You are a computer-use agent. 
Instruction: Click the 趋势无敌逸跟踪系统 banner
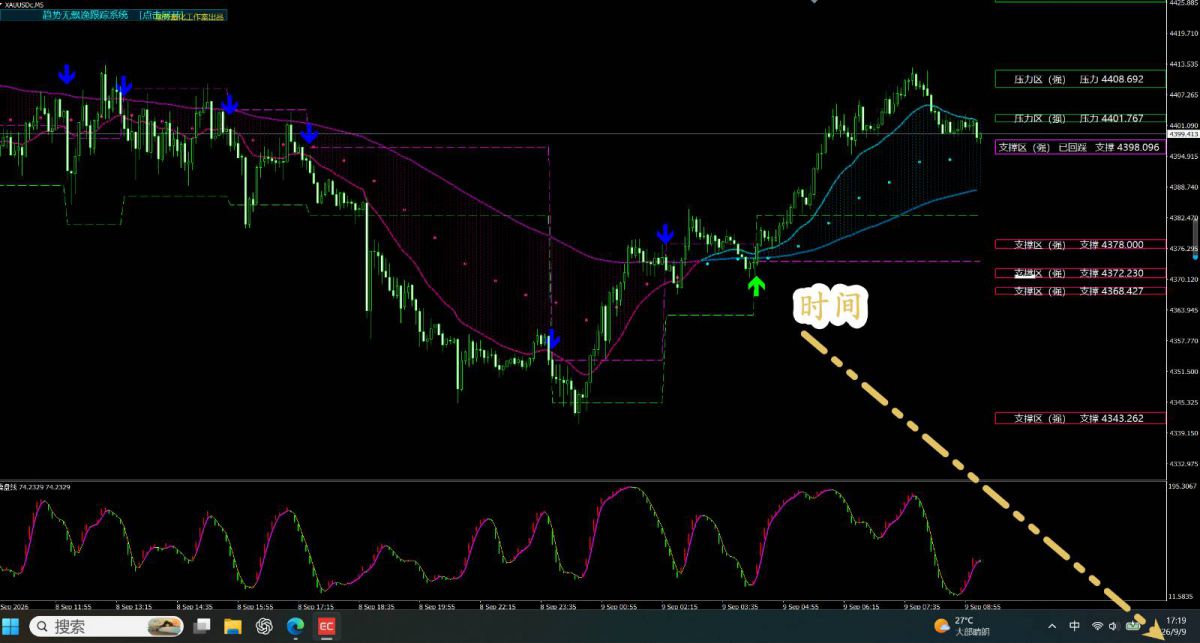[x=113, y=16]
